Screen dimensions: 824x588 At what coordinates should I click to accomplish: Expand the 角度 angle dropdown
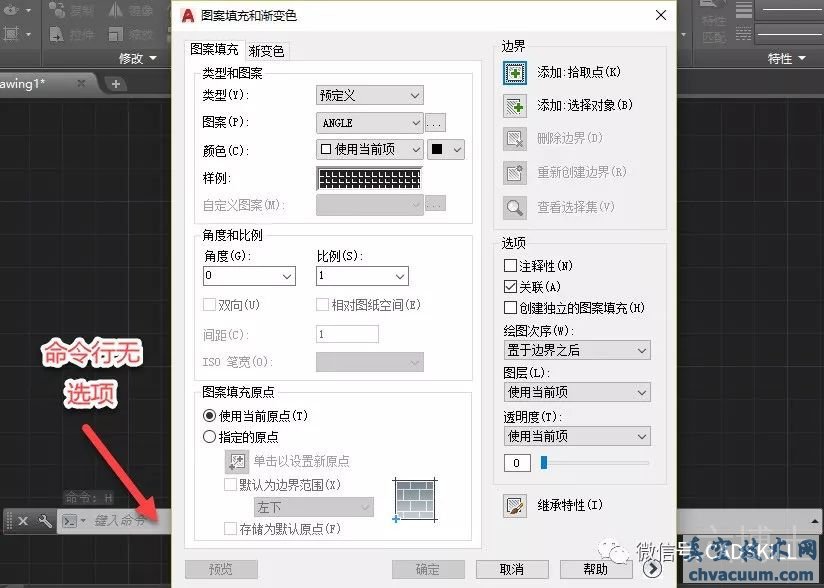pos(287,276)
